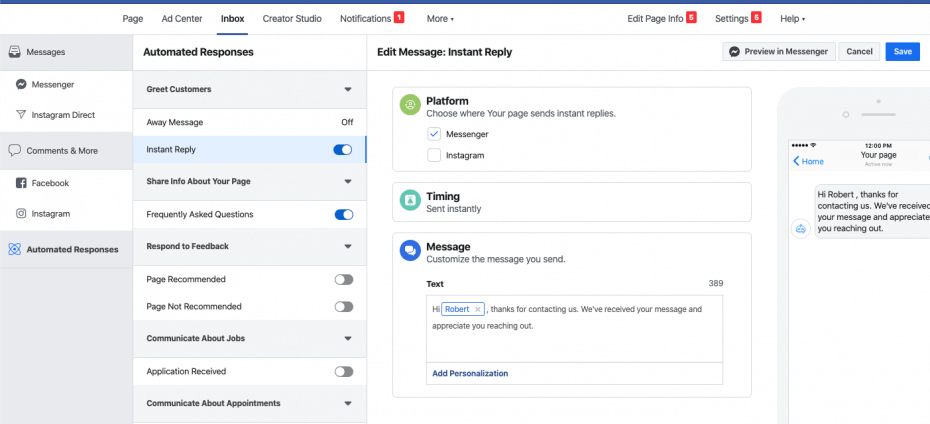Open Edit Page Info
The width and height of the screenshot is (930, 424).
point(655,18)
